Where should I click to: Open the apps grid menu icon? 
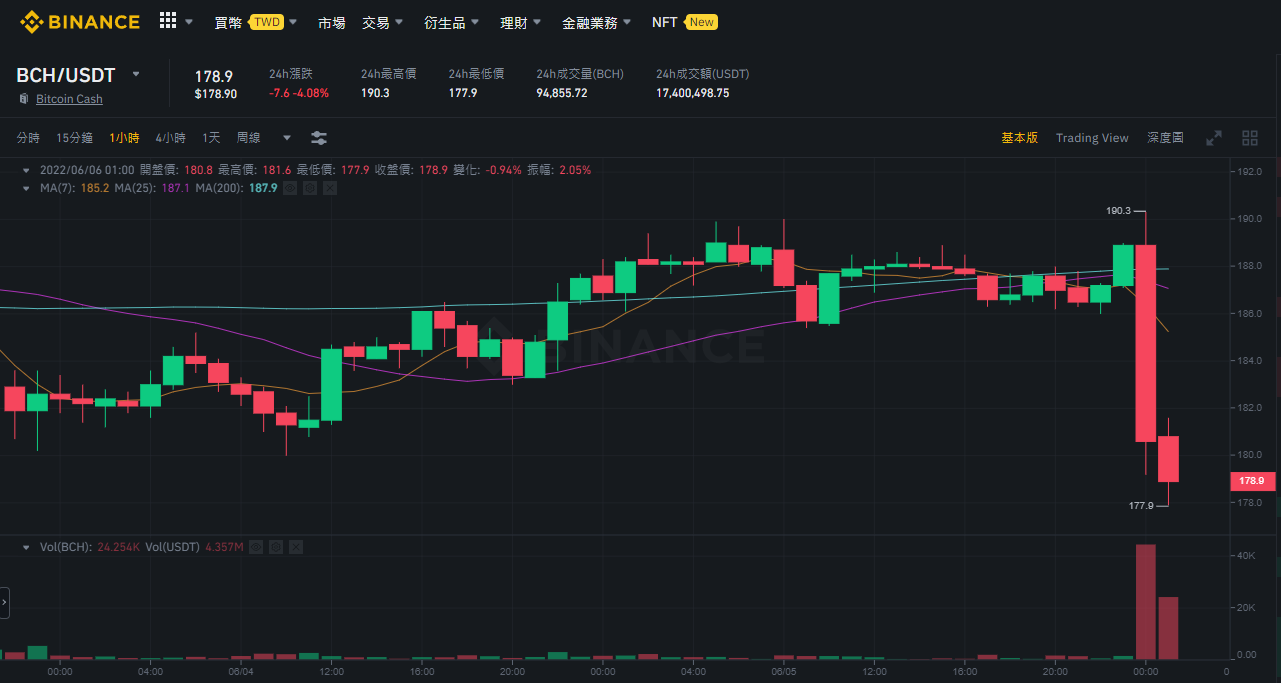(168, 21)
